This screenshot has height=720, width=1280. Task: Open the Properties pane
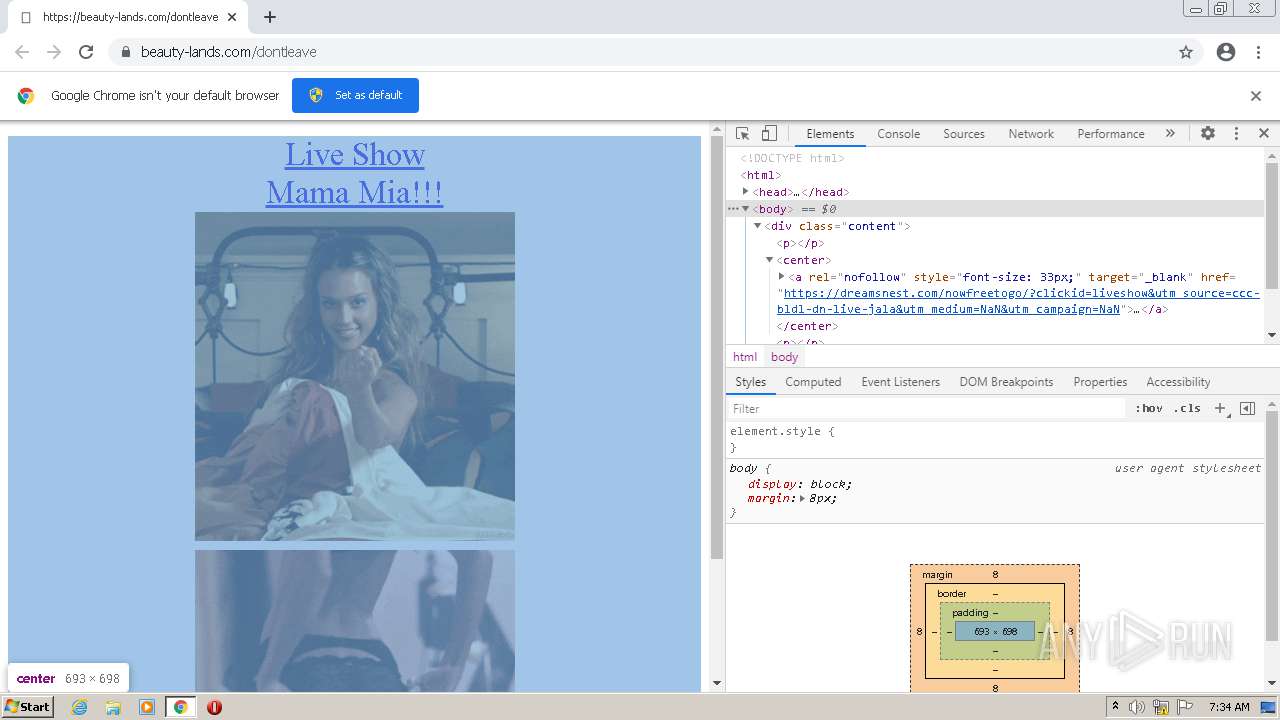tap(1100, 382)
